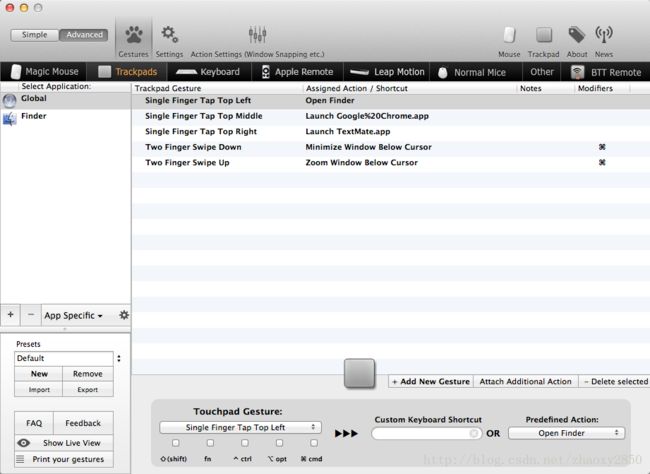
Task: Open the About tag icon
Action: [x=577, y=41]
